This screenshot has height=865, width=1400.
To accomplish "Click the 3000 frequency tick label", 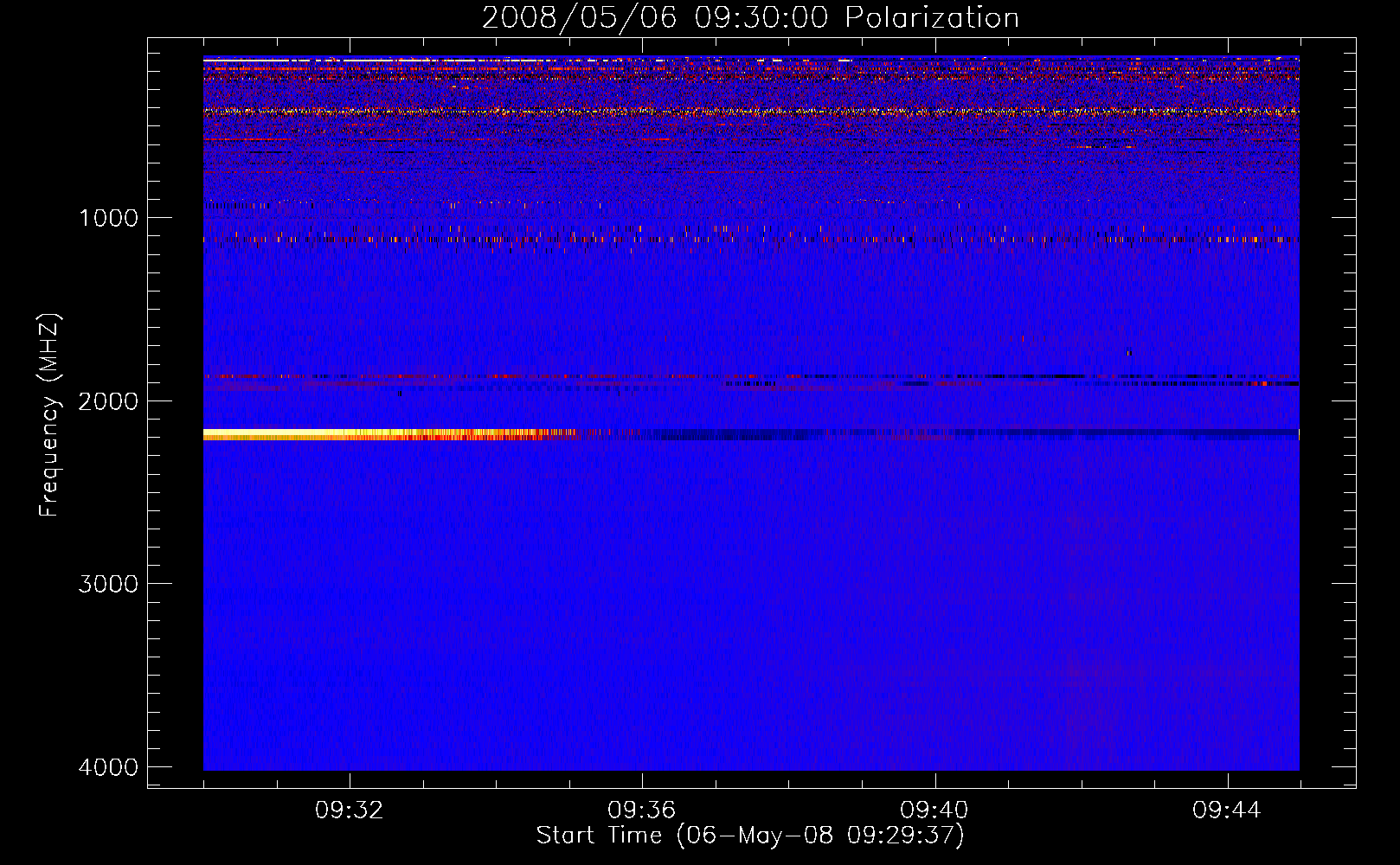I will tap(109, 584).
